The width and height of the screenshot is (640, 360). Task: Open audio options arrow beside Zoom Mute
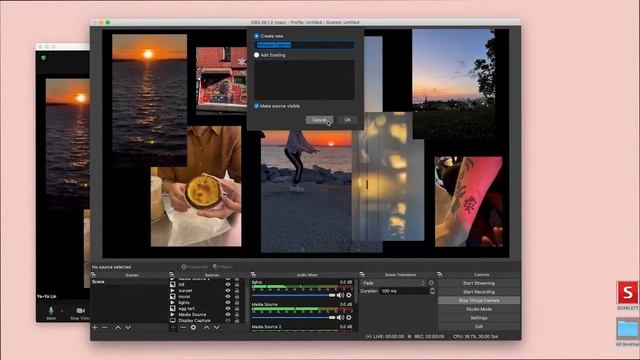click(62, 311)
